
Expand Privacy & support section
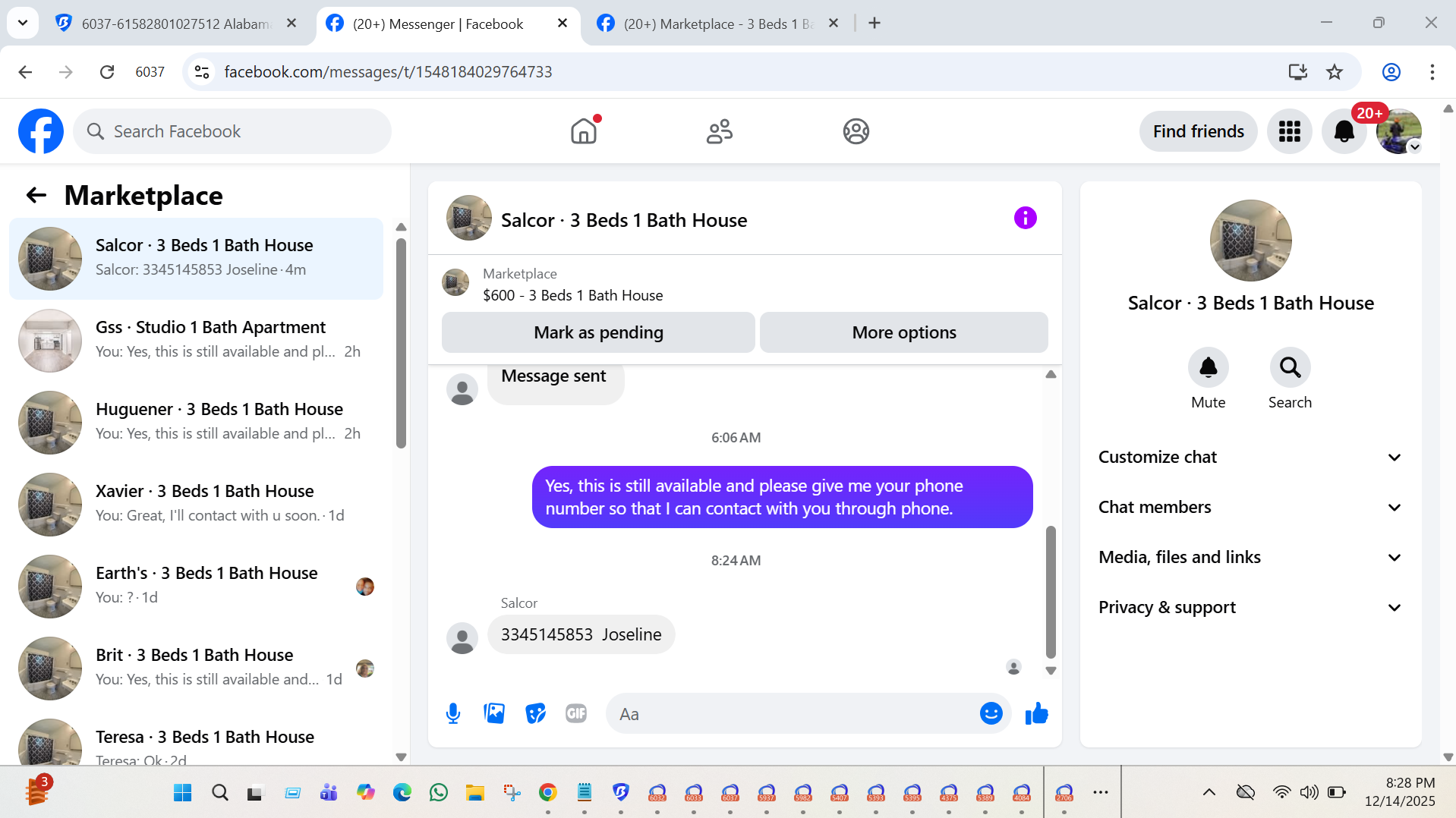pos(1250,607)
